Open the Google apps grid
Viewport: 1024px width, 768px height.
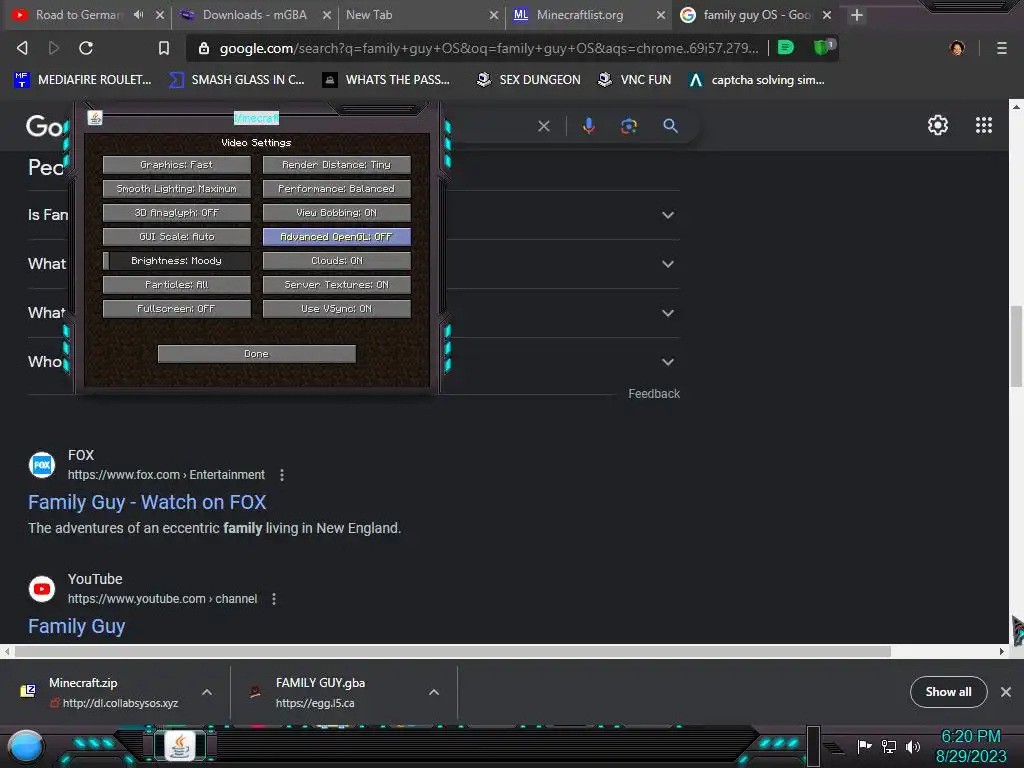984,125
